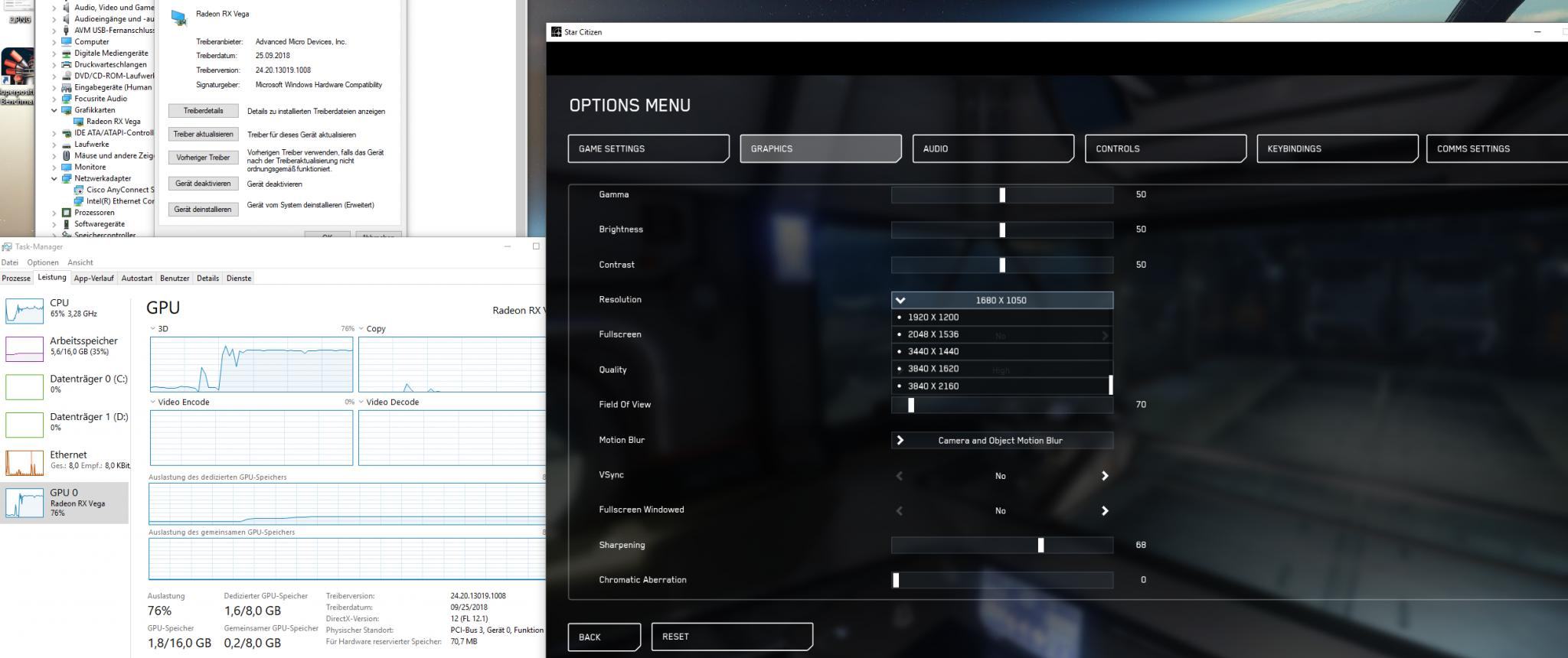Collapse the Netzwerkadapter tree node
This screenshot has width=1568, height=658.
pos(54,178)
